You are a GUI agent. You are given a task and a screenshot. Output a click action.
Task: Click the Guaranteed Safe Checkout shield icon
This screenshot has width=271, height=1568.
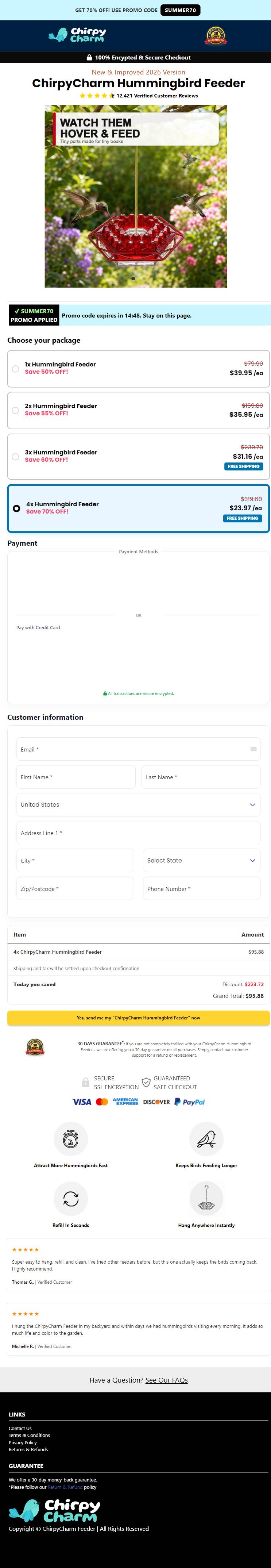(x=146, y=1082)
